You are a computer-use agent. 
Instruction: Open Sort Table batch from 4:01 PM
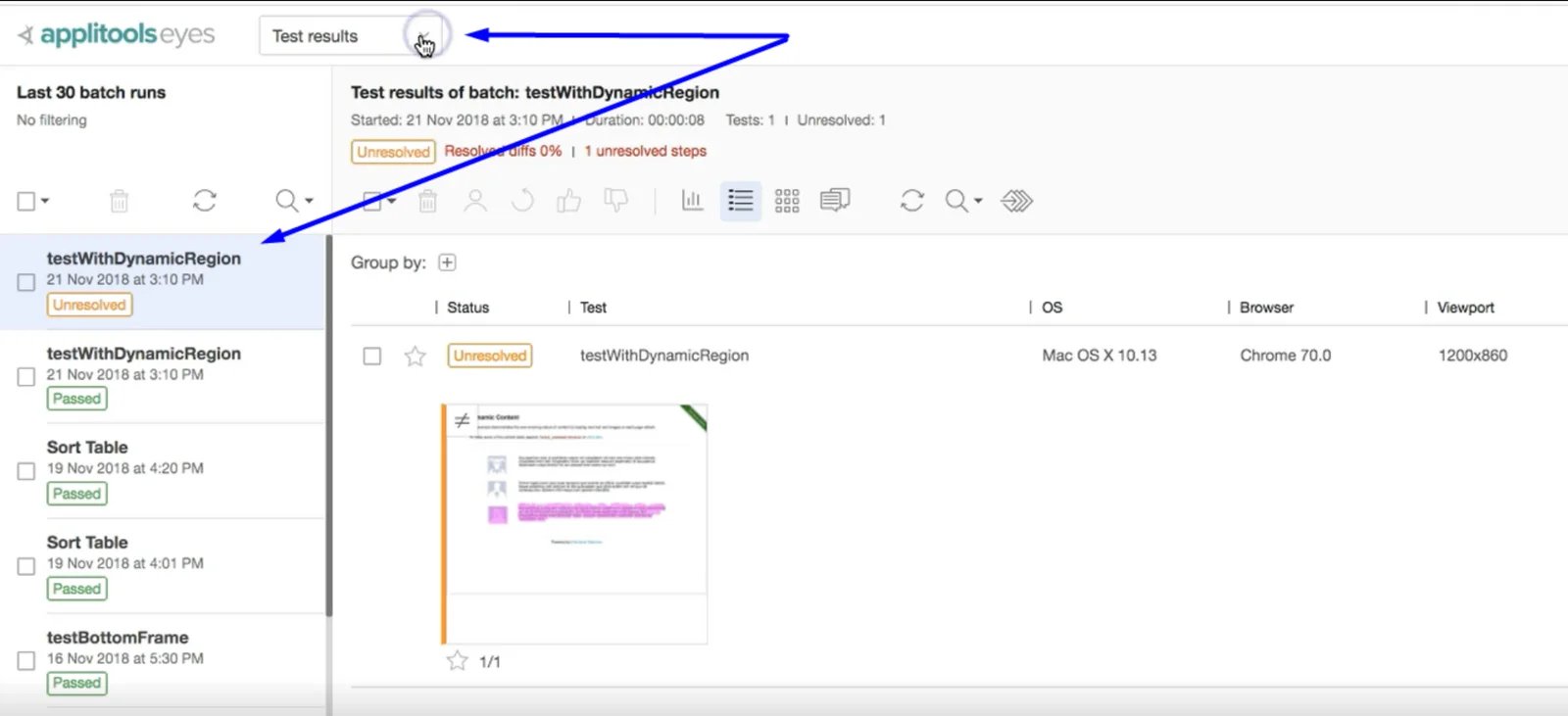(163, 566)
